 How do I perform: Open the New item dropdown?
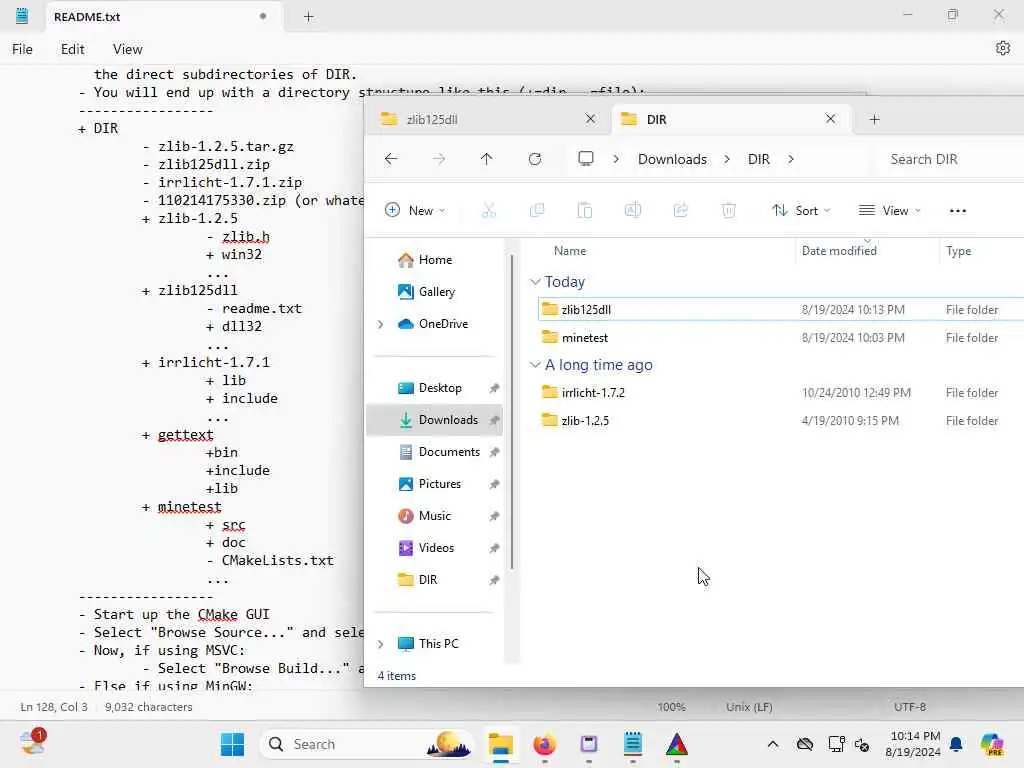(x=415, y=210)
